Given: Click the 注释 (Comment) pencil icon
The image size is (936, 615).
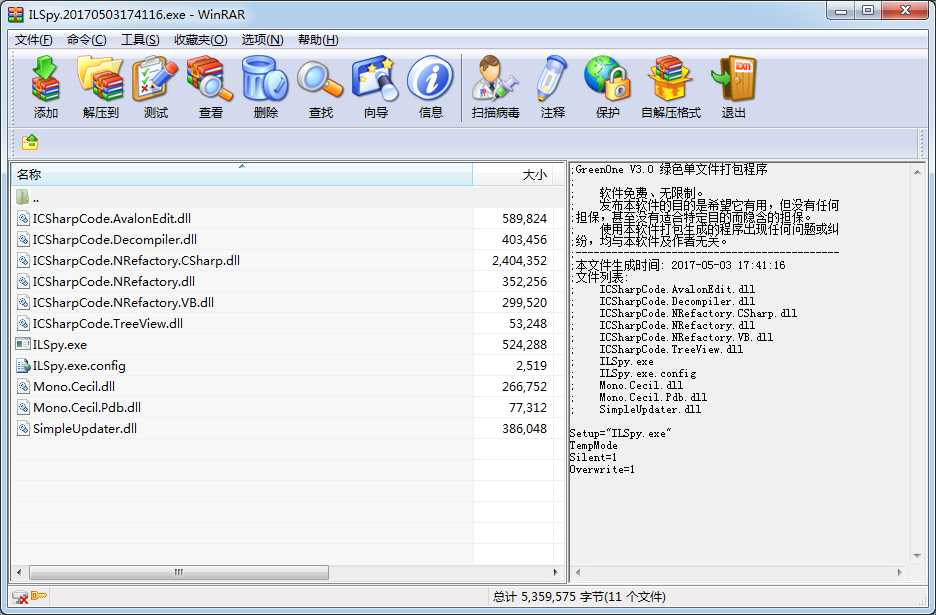Looking at the screenshot, I should pos(552,79).
